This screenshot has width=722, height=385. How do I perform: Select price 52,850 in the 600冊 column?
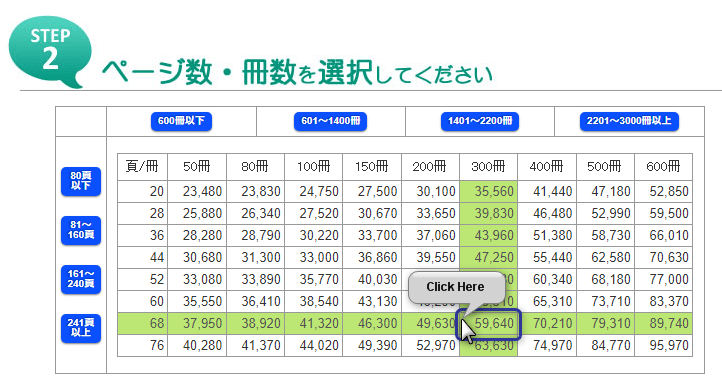[x=664, y=192]
